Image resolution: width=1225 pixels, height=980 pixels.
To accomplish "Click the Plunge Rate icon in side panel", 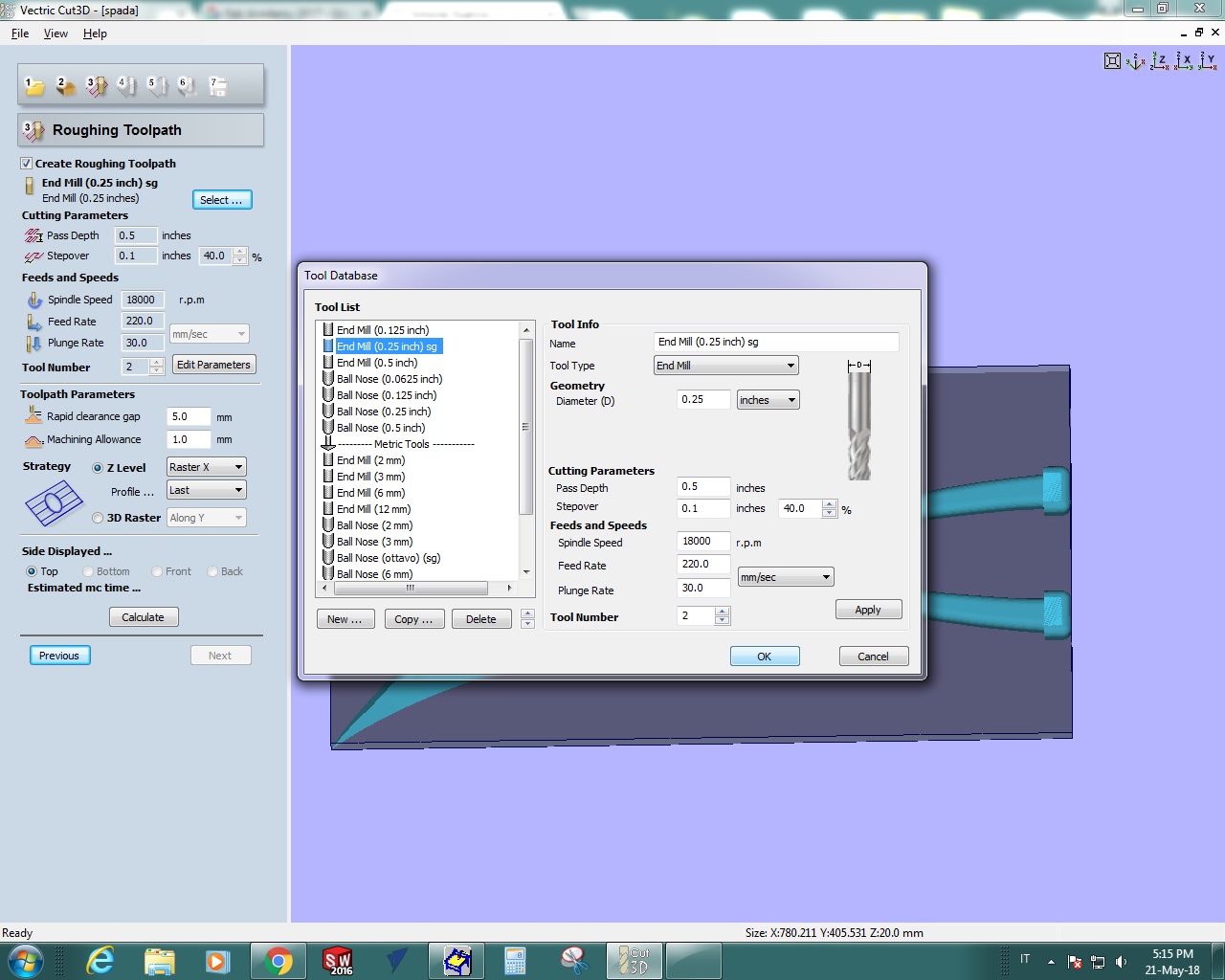I will [x=34, y=343].
